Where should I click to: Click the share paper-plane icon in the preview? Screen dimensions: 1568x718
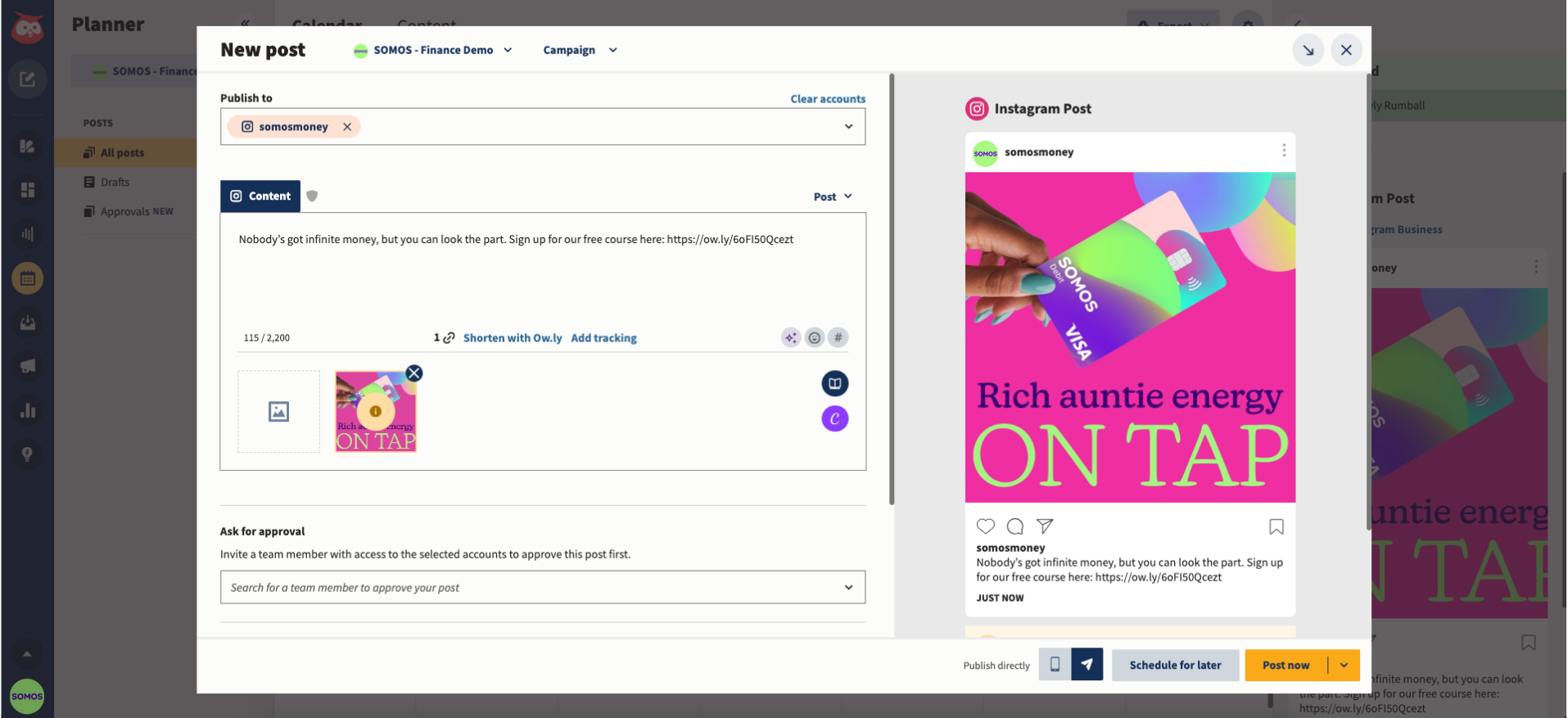coord(1045,526)
